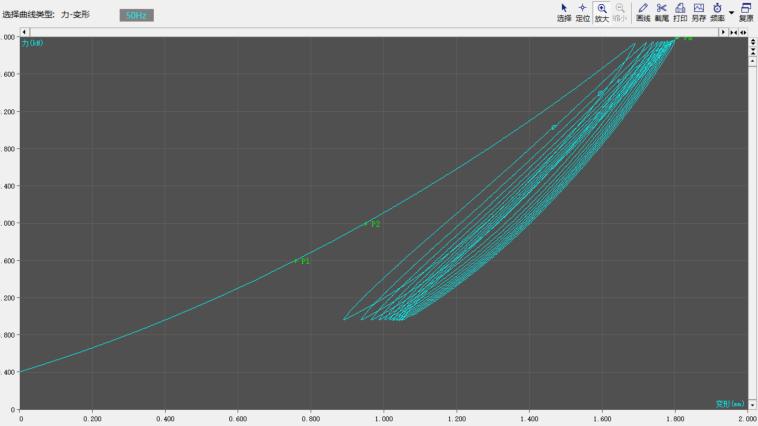
Task: Open the dropdown arrow beside 频率
Action: (731, 13)
